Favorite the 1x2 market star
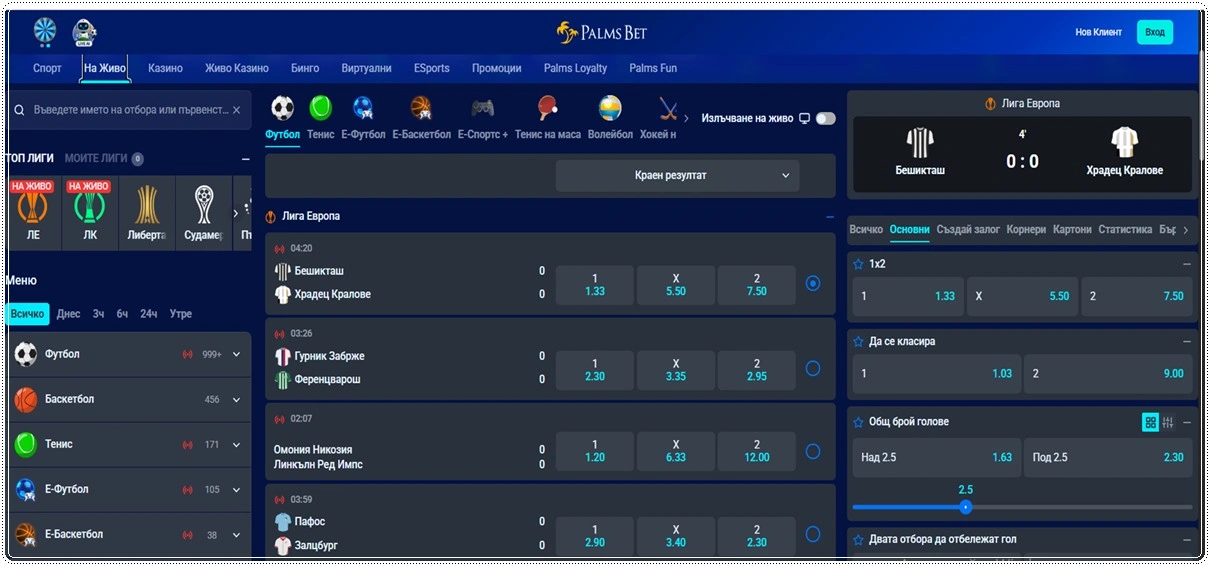Image resolution: width=1210 pixels, height=566 pixels. 857,264
